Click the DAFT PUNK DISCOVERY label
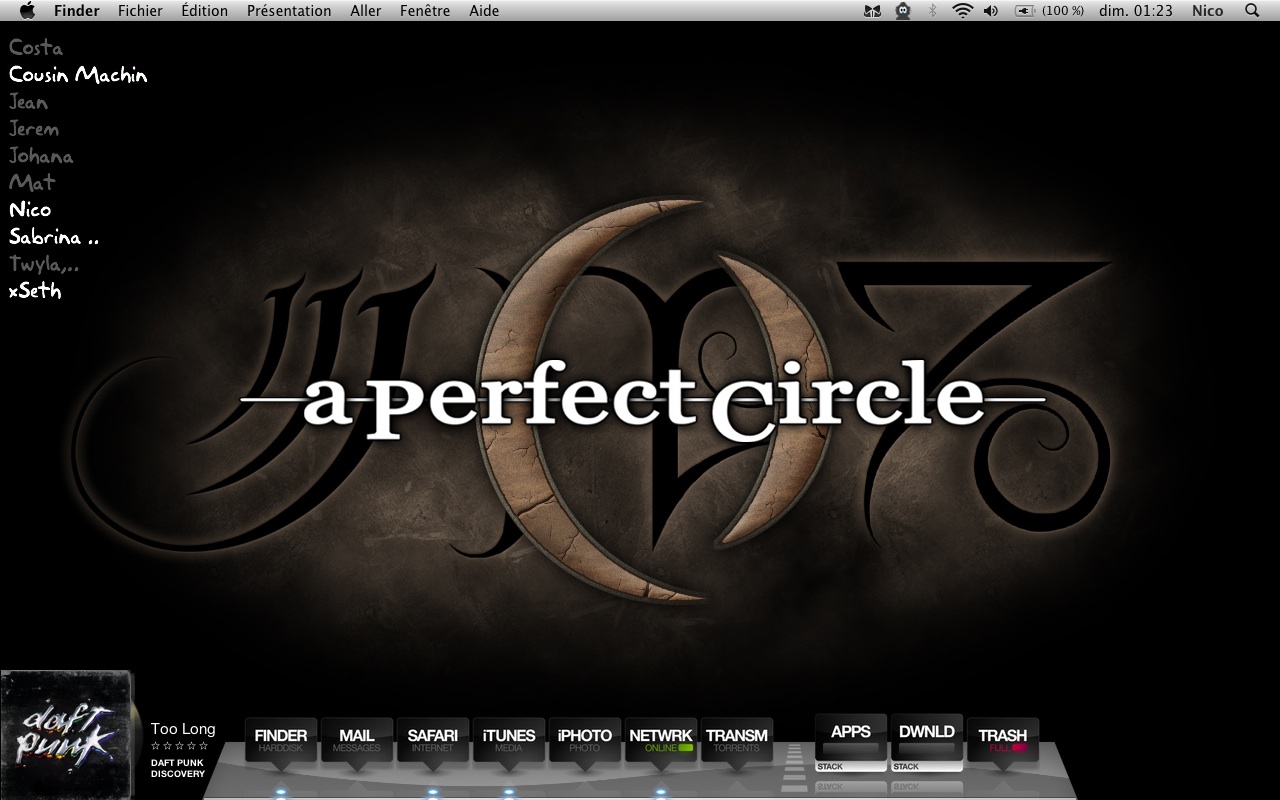The image size is (1280, 800). coord(178,768)
